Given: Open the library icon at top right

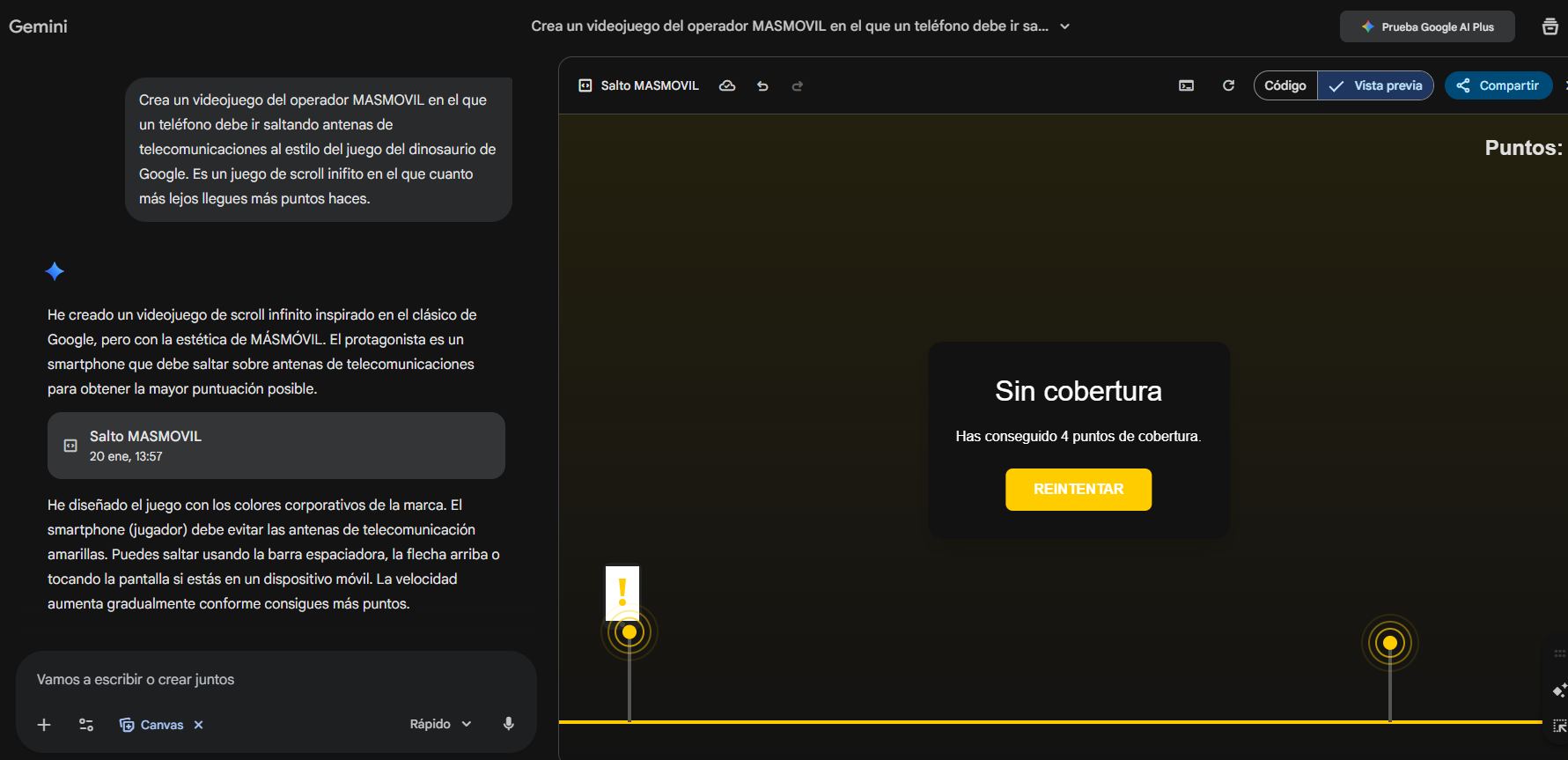Looking at the screenshot, I should (x=1550, y=26).
